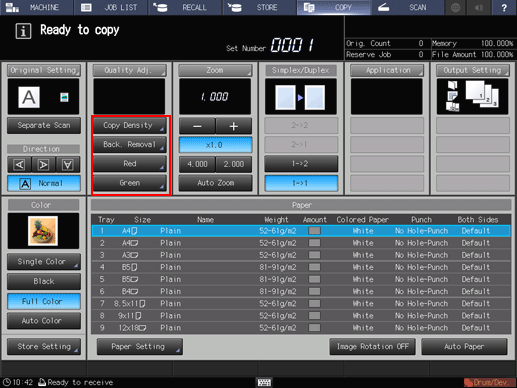Click the globe icon in top bar

tap(455, 7)
